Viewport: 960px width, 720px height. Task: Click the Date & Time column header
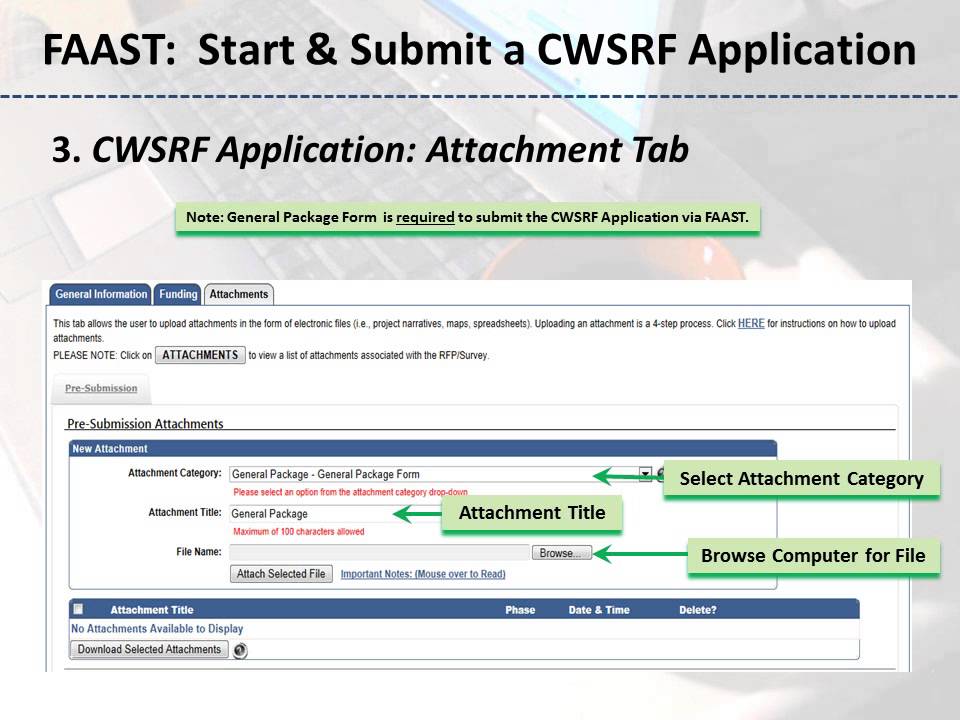(x=599, y=610)
